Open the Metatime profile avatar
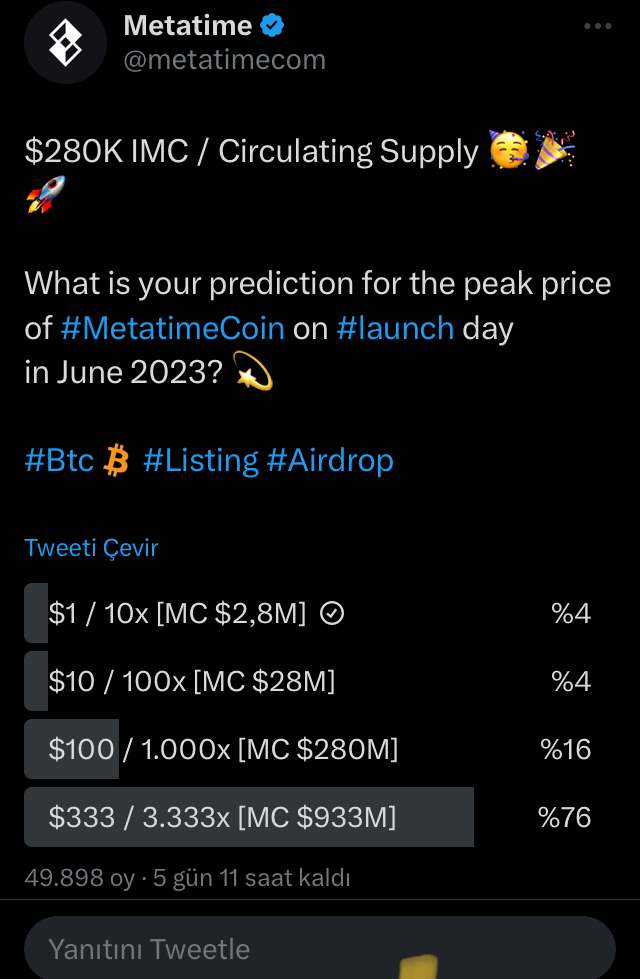The height and width of the screenshot is (979, 640). [65, 42]
